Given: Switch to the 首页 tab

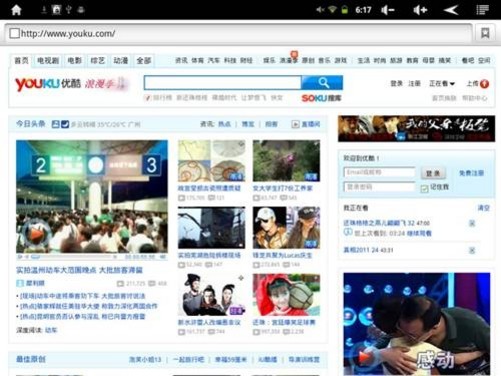Looking at the screenshot, I should tap(21, 61).
